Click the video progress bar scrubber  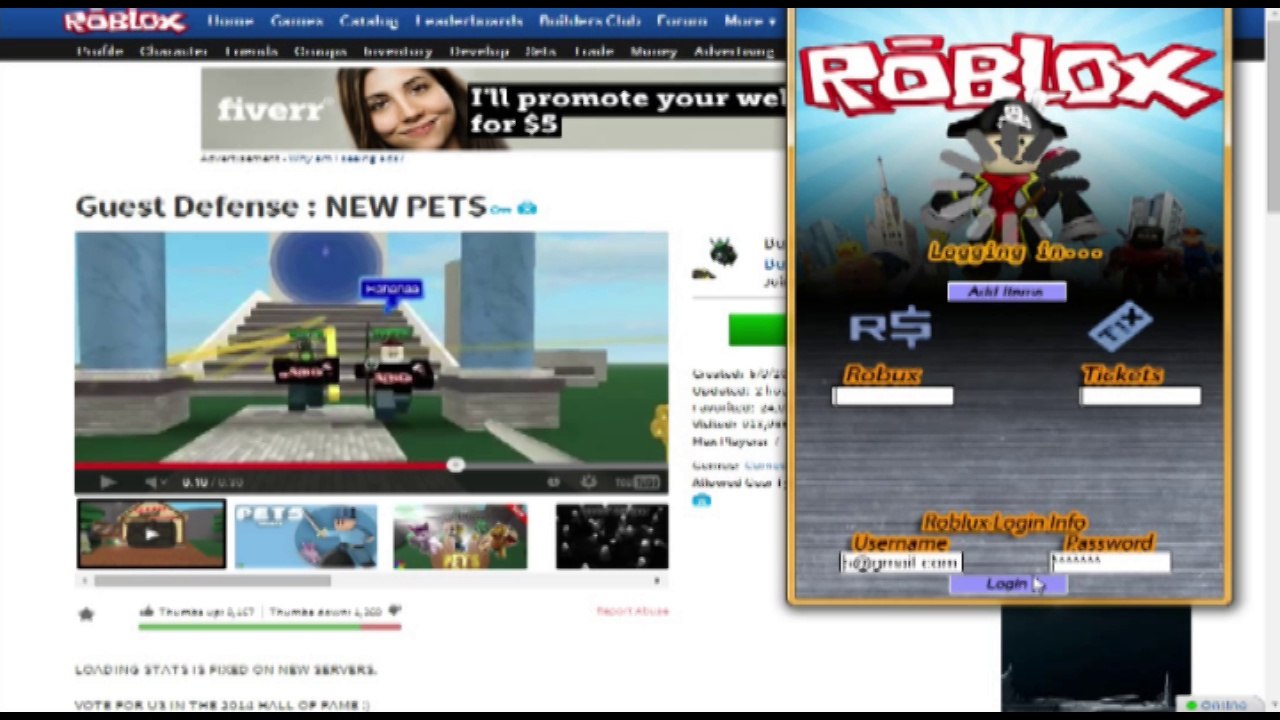(x=455, y=465)
